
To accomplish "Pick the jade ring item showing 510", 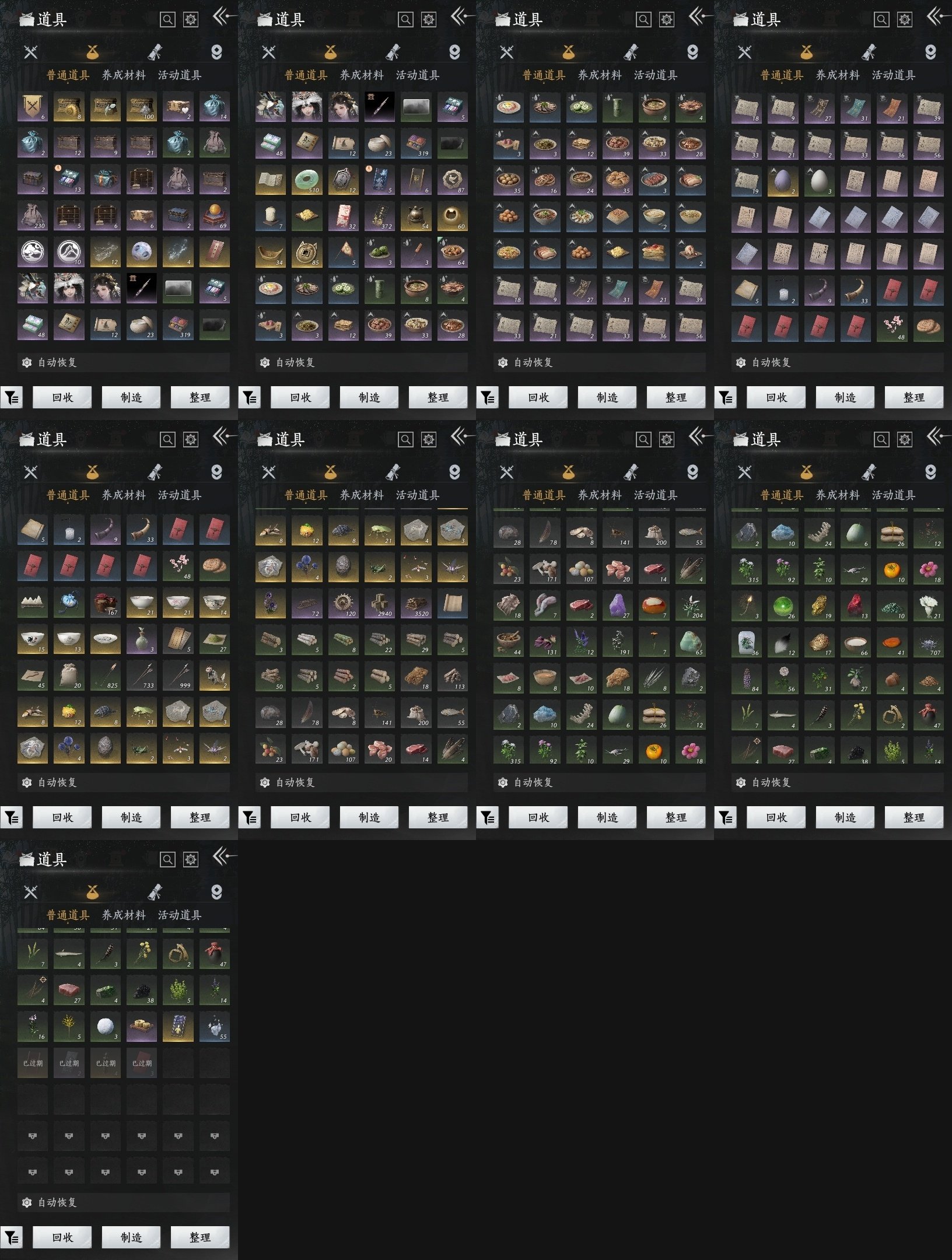I will (306, 180).
